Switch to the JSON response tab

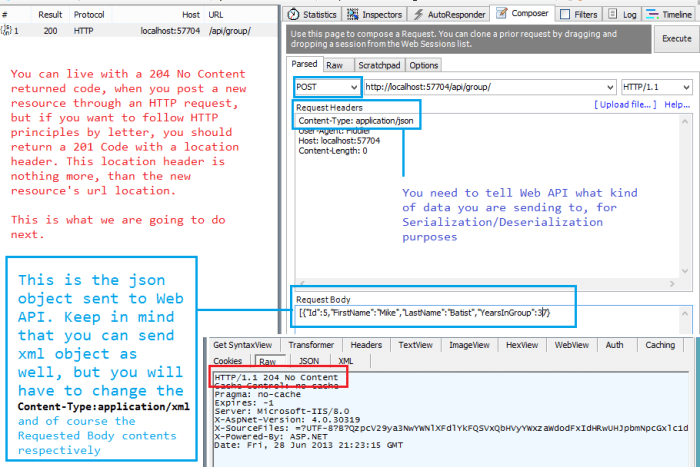[x=309, y=361]
